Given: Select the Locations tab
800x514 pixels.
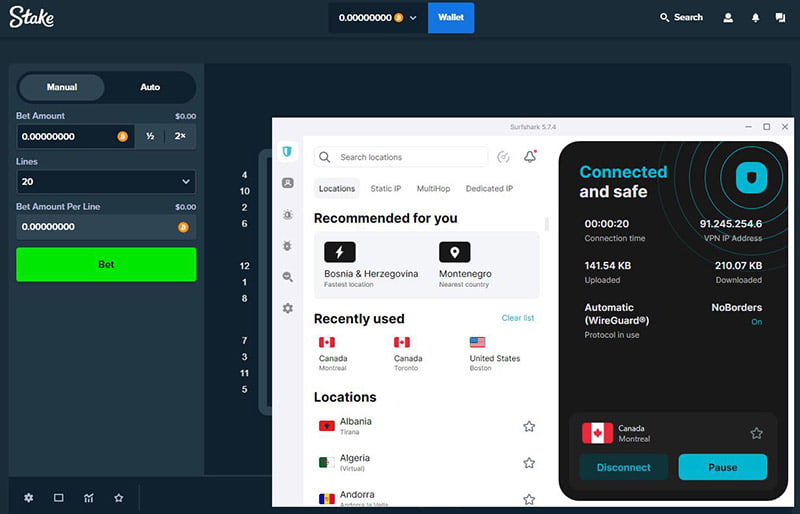Looking at the screenshot, I should click(x=337, y=188).
